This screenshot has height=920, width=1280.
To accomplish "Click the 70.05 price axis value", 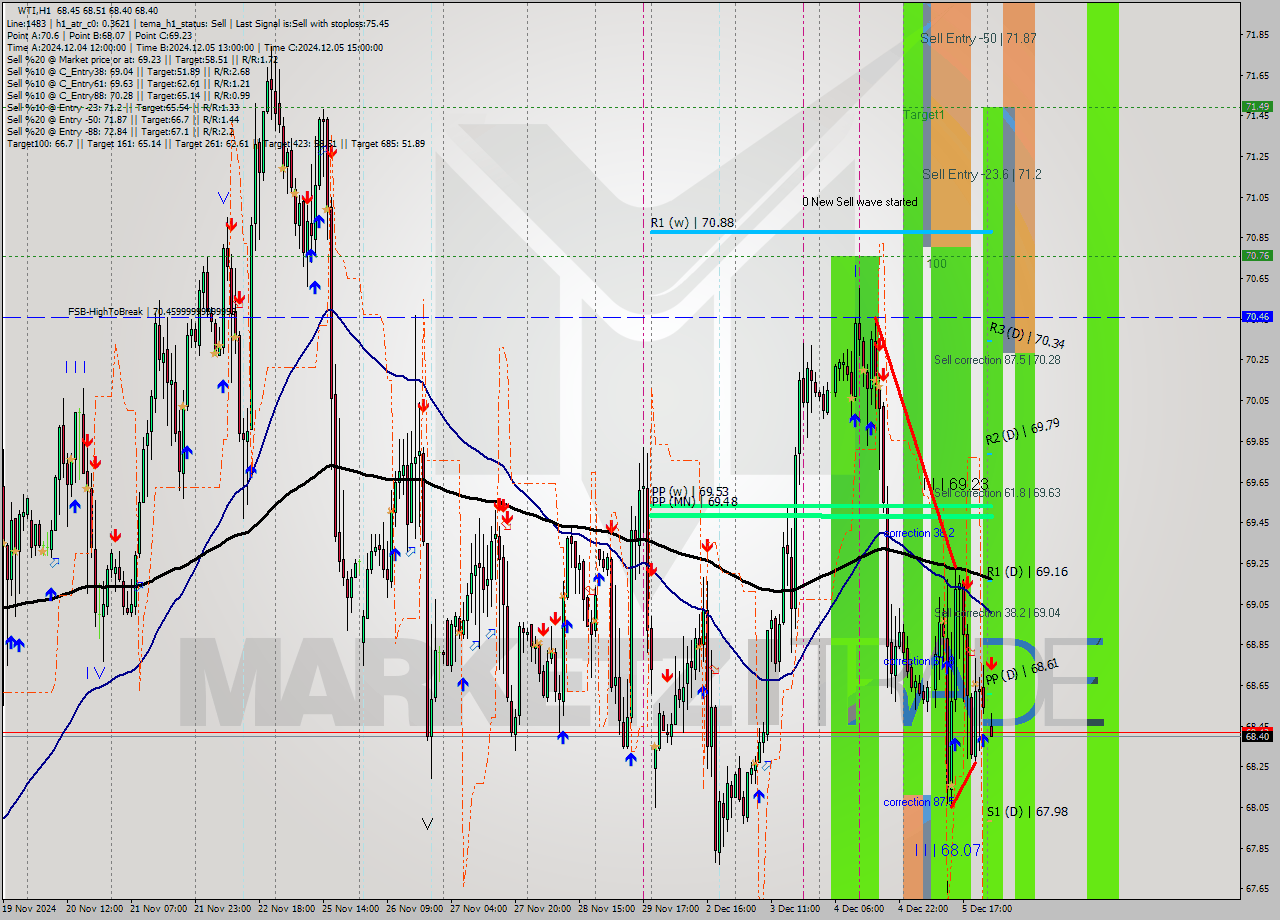I will click(1258, 400).
